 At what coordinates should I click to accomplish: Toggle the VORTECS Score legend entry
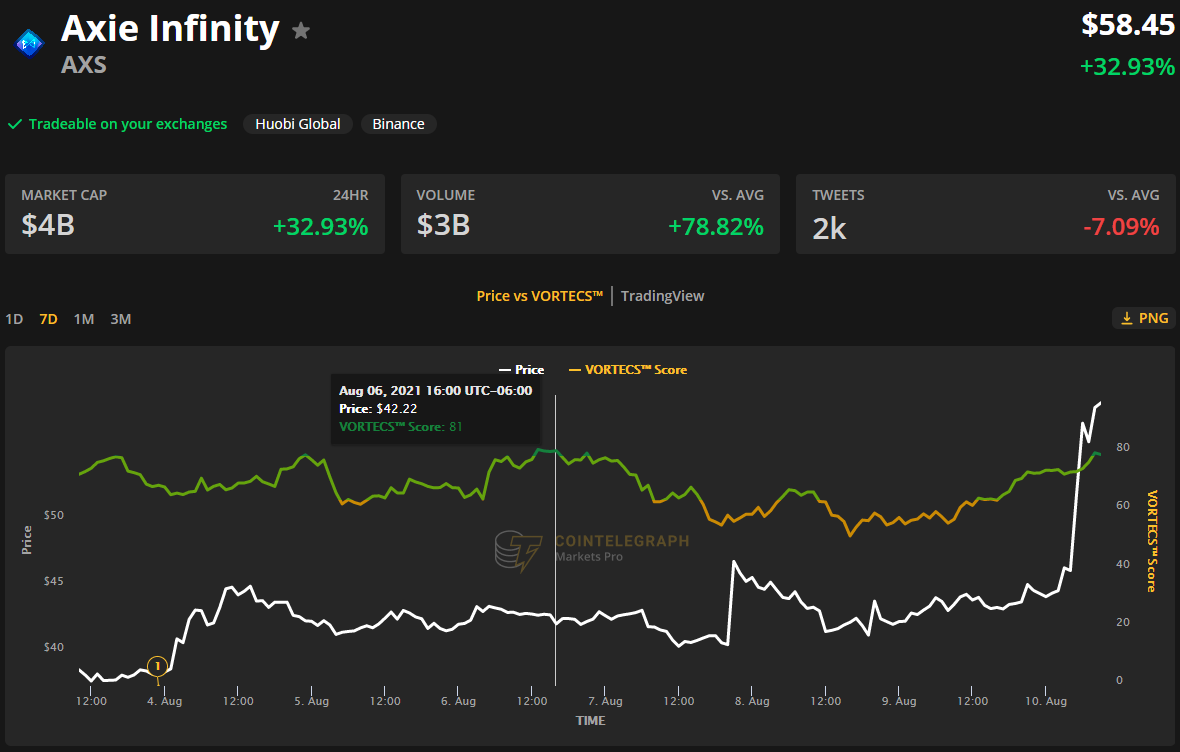(x=628, y=370)
